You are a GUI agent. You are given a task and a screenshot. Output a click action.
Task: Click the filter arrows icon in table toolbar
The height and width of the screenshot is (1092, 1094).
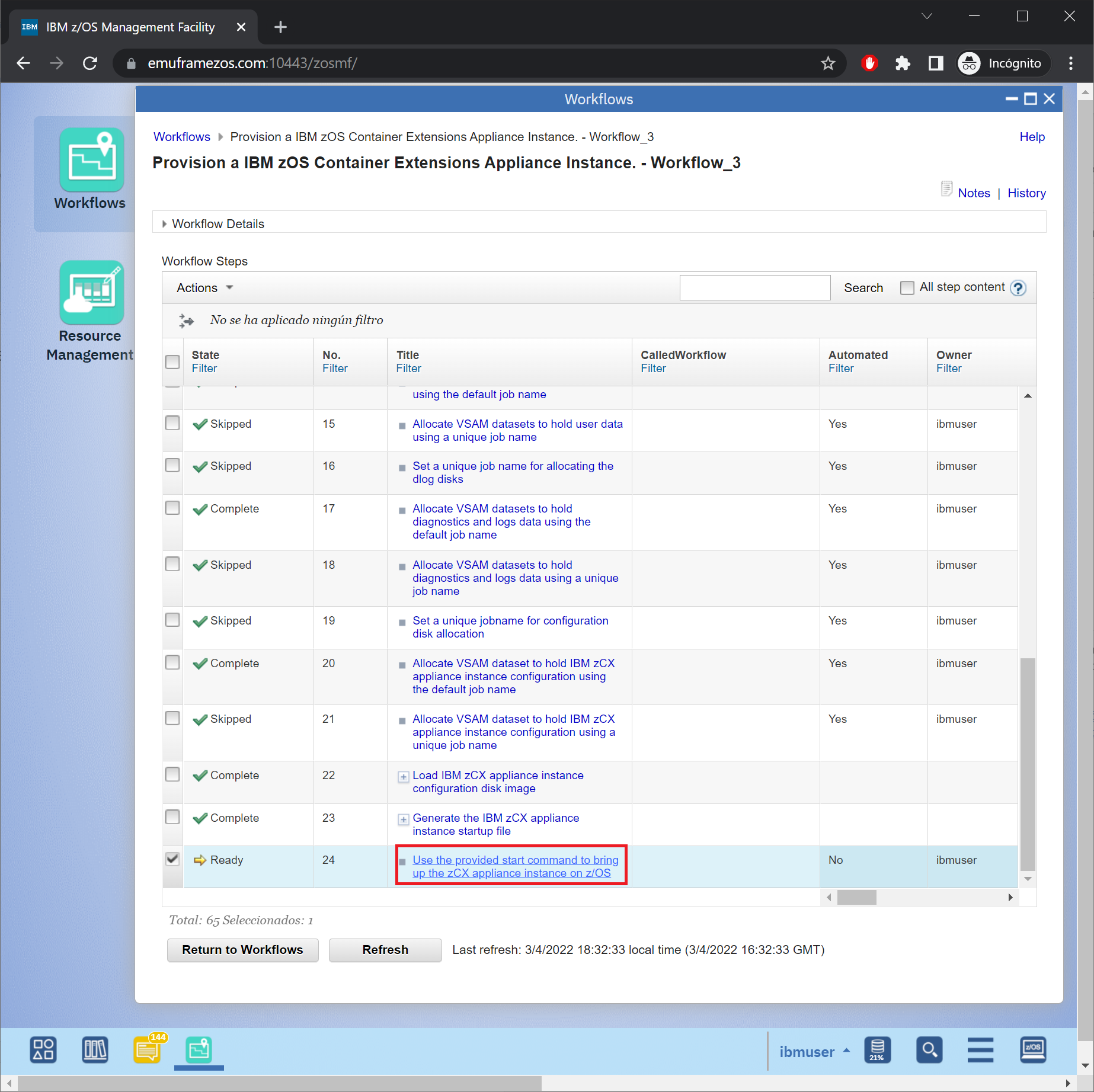pos(186,321)
